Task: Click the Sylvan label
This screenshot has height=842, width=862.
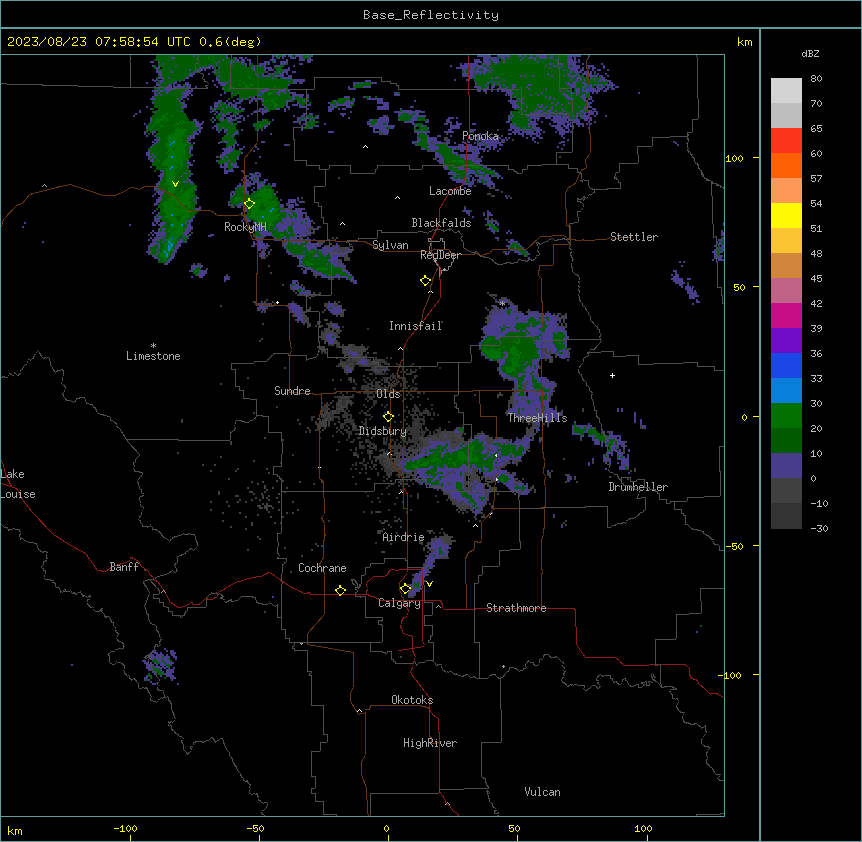Action: 390,245
